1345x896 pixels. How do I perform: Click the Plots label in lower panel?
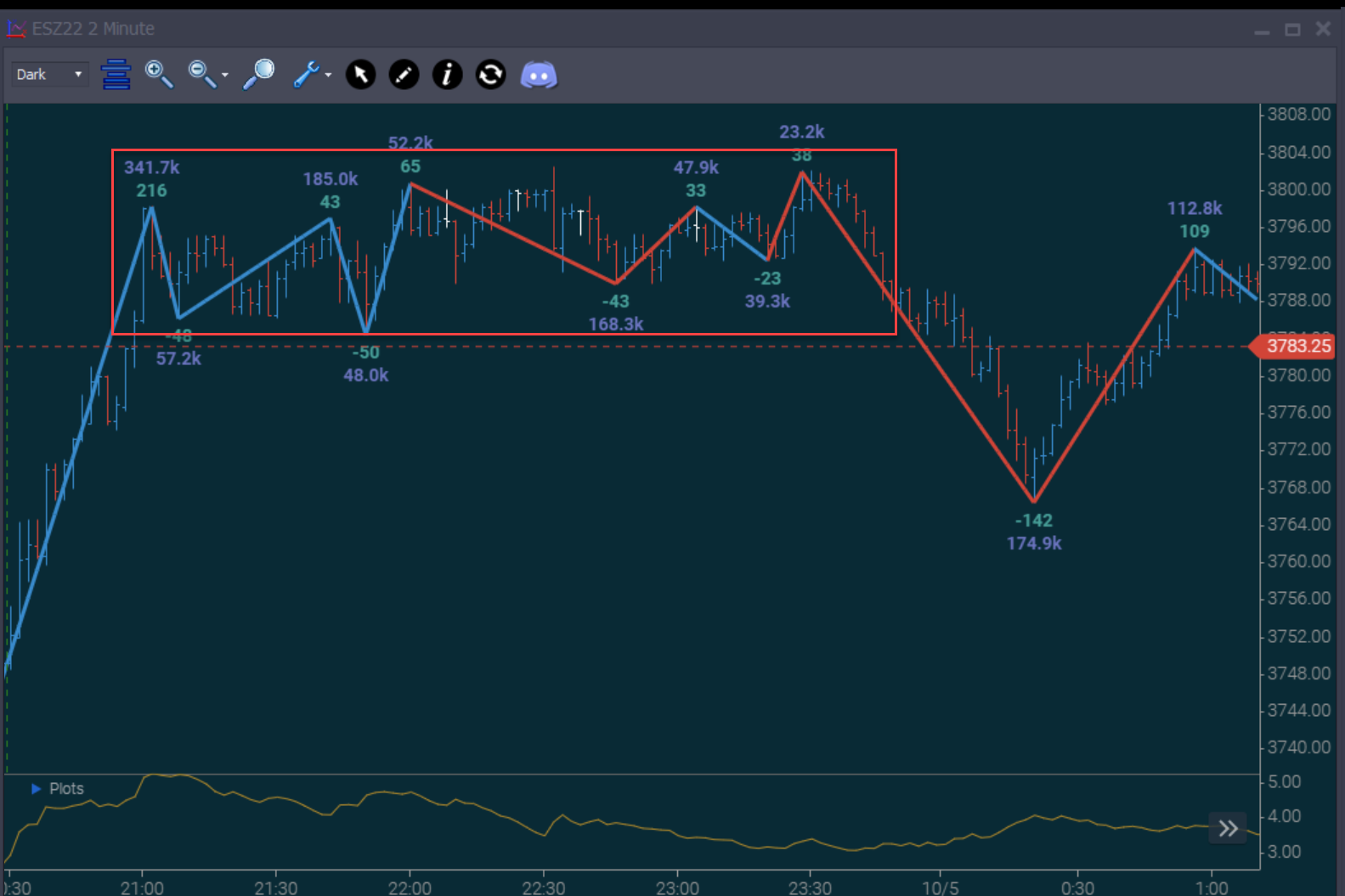click(66, 789)
